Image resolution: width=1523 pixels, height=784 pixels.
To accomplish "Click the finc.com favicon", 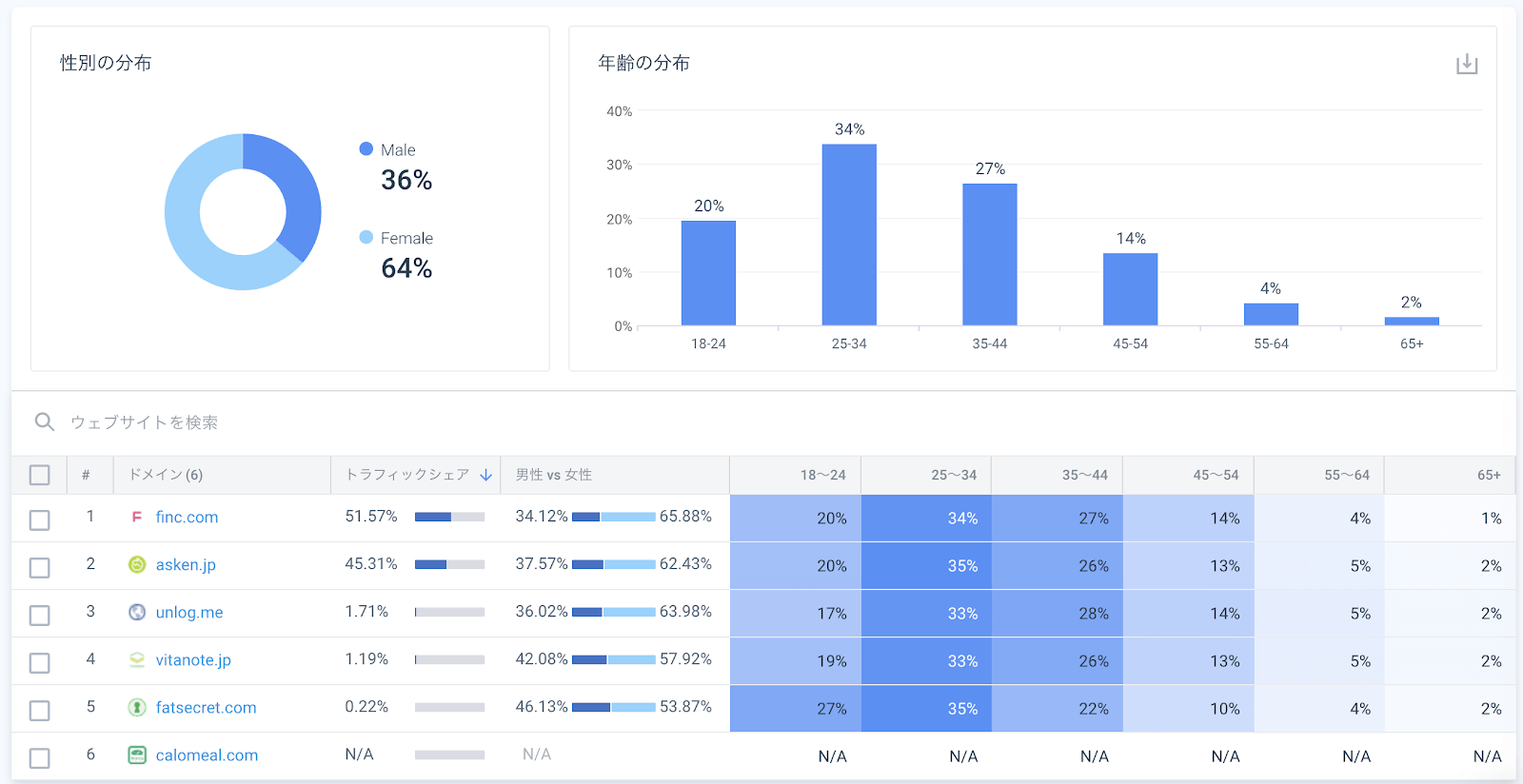I will tap(137, 517).
